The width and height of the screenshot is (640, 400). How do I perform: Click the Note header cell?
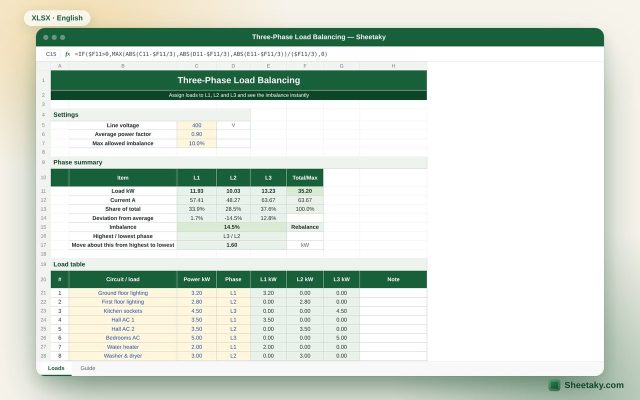point(393,280)
